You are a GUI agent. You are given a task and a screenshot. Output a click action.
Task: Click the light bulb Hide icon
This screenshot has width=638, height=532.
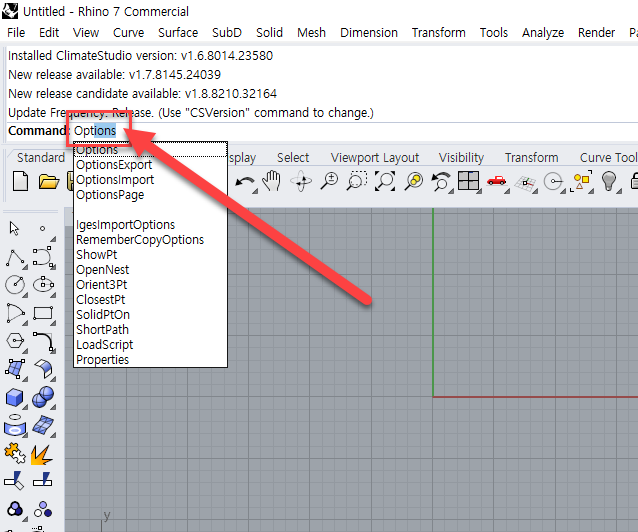click(609, 181)
